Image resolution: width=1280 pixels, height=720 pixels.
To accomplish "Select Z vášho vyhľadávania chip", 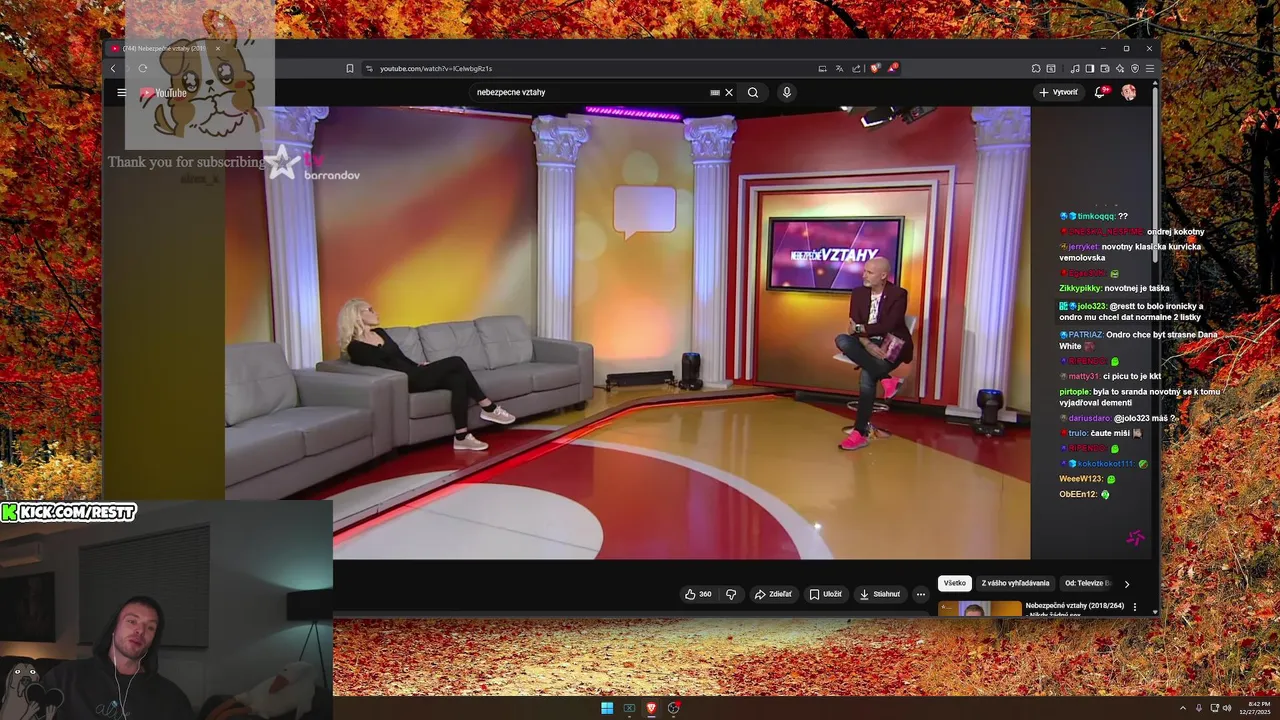I will pyautogui.click(x=1015, y=583).
